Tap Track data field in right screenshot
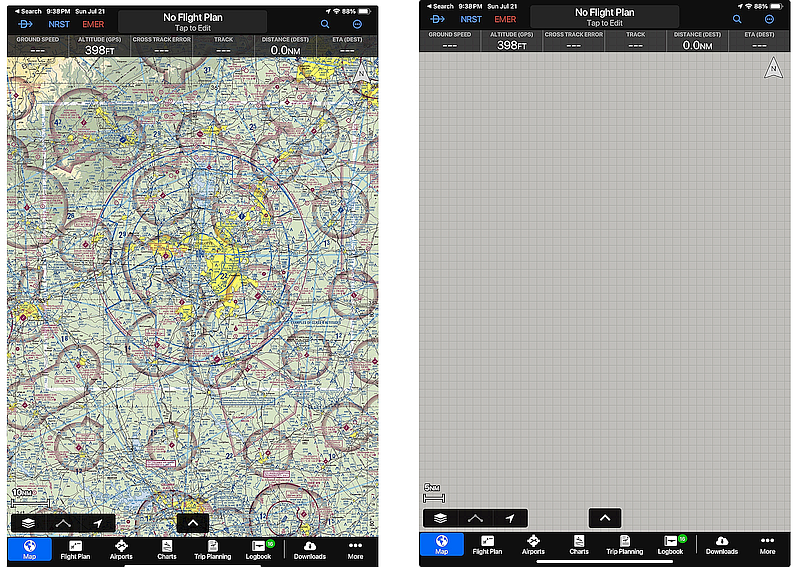This screenshot has height=567, width=800. pyautogui.click(x=636, y=40)
